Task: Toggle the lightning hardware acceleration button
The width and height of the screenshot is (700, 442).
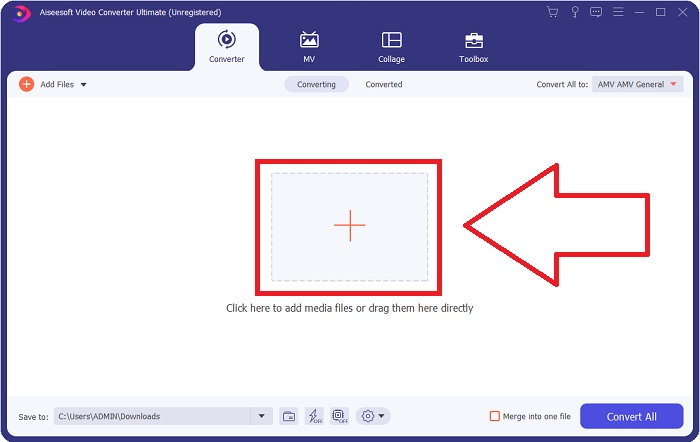Action: pos(314,416)
